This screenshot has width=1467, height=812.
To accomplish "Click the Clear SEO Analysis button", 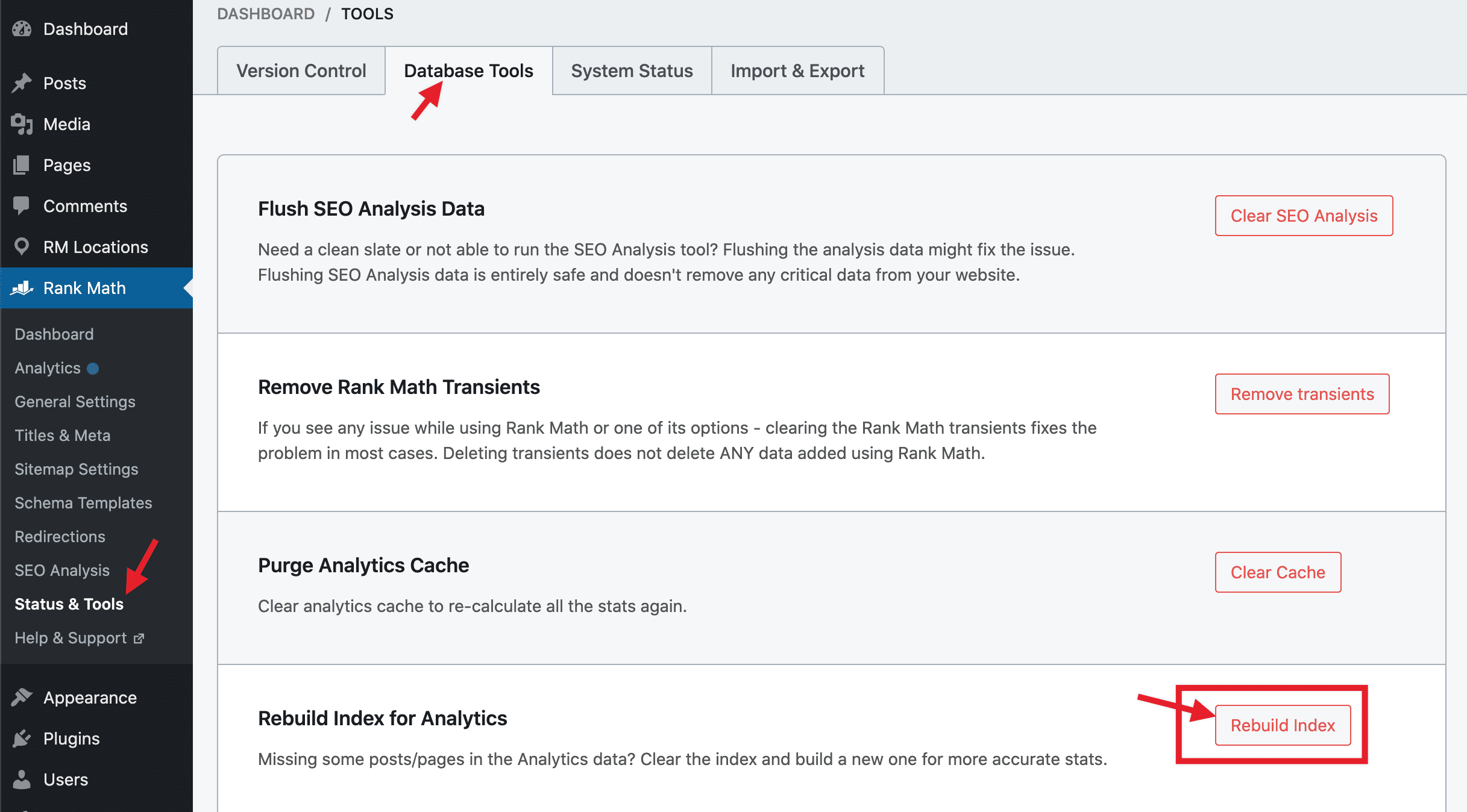I will (1304, 216).
